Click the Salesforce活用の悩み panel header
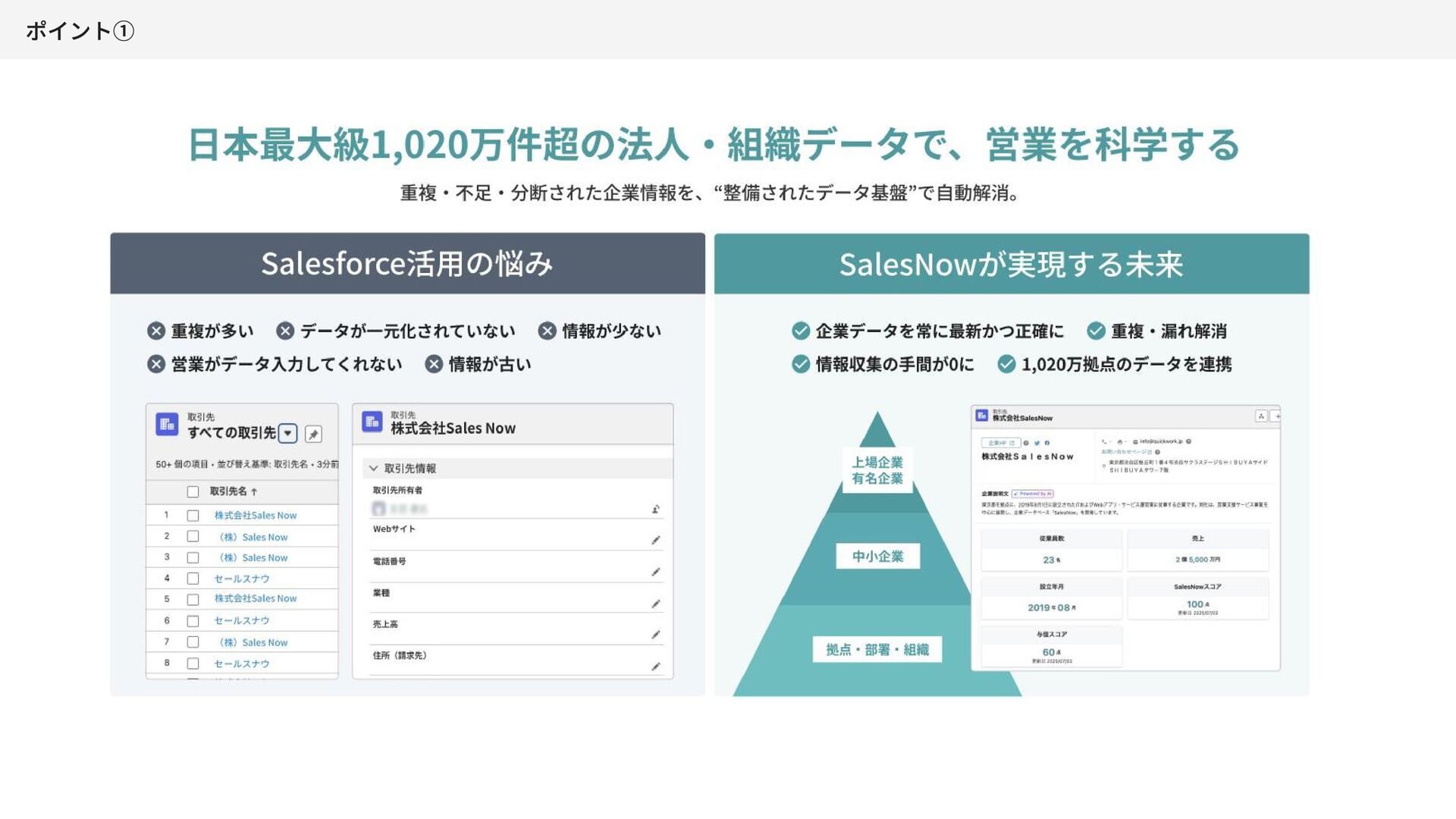Image resolution: width=1456 pixels, height=819 pixels. pos(407,264)
